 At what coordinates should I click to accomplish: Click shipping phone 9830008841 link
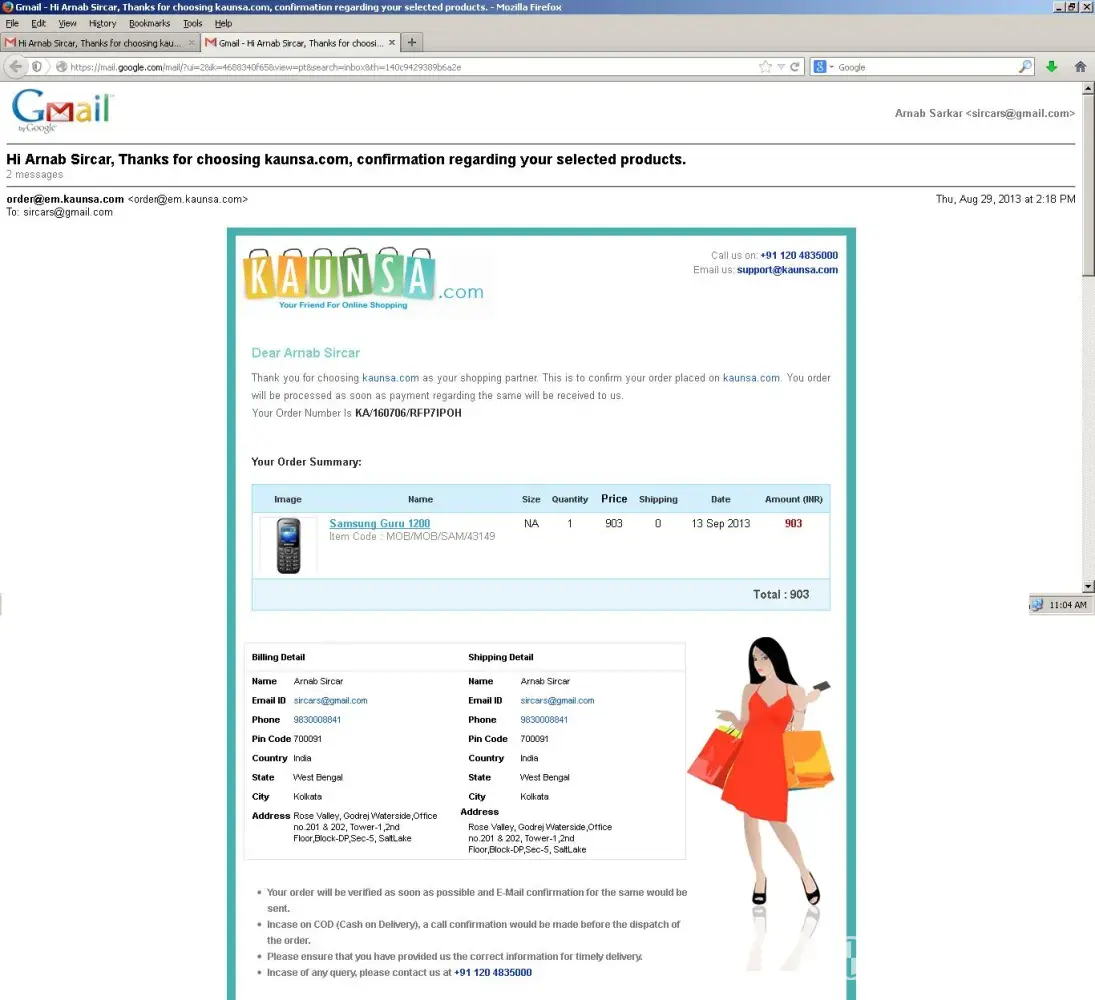click(x=544, y=719)
